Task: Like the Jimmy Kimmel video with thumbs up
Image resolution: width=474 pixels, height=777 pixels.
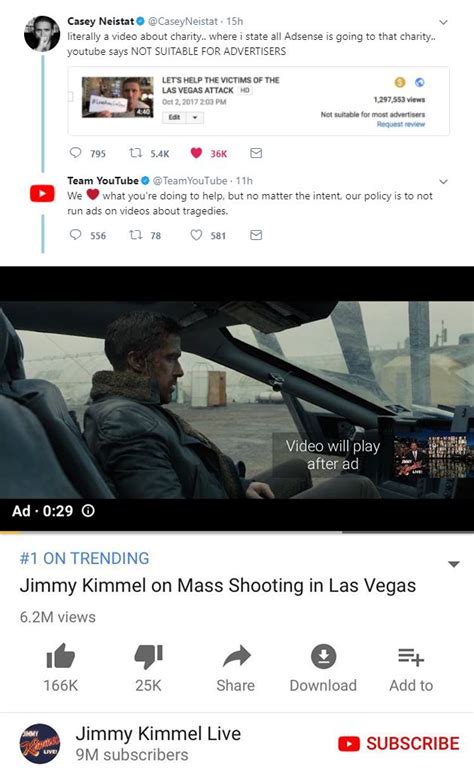Action: (60, 656)
